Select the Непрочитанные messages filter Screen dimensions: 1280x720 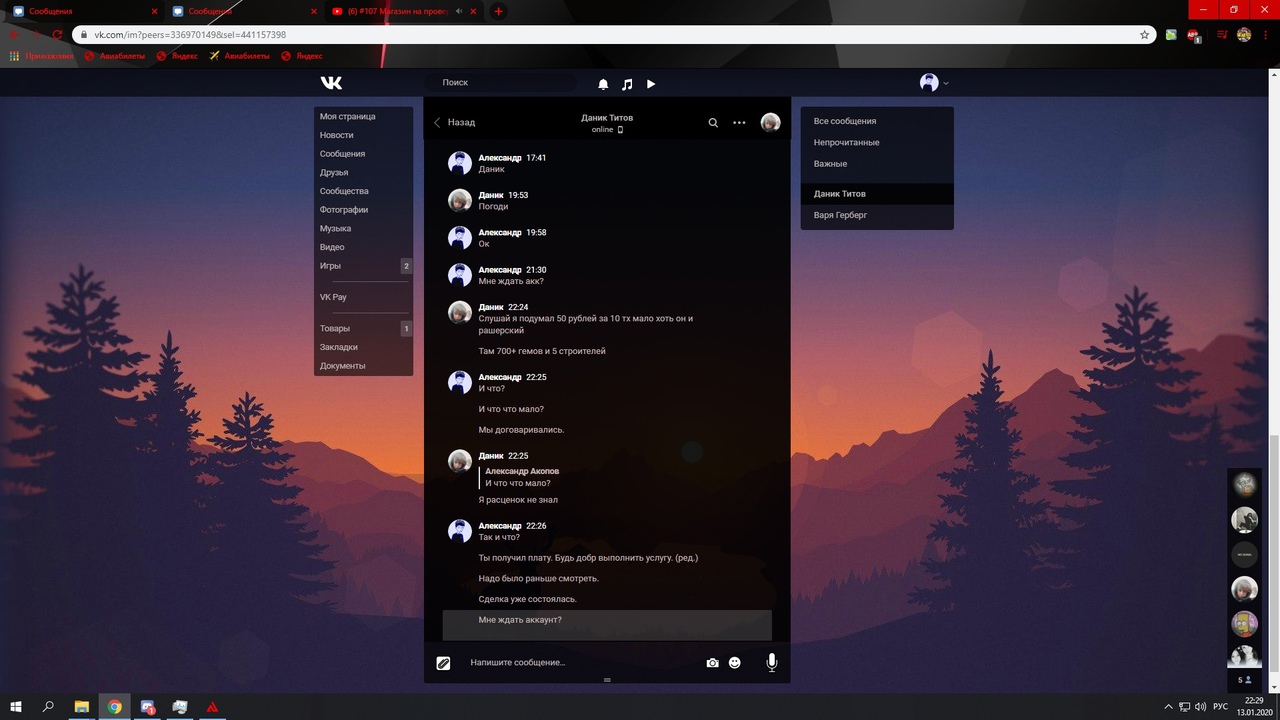coord(846,142)
